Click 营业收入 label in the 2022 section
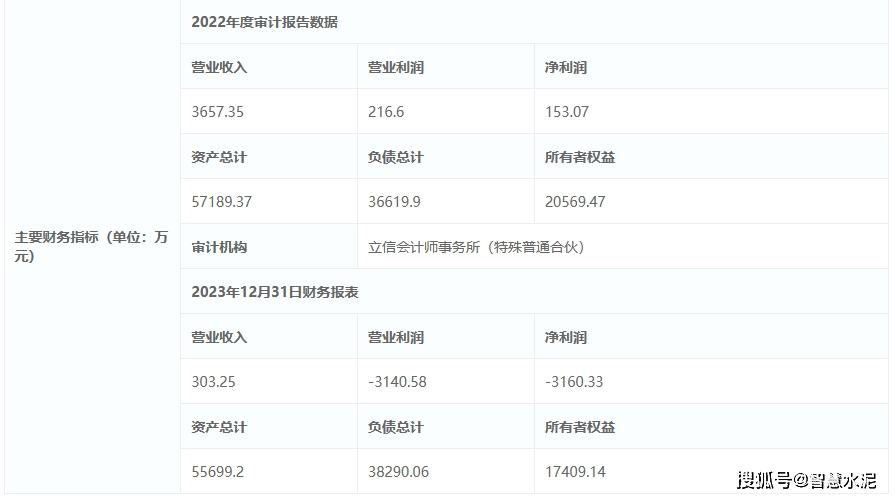 click(219, 67)
